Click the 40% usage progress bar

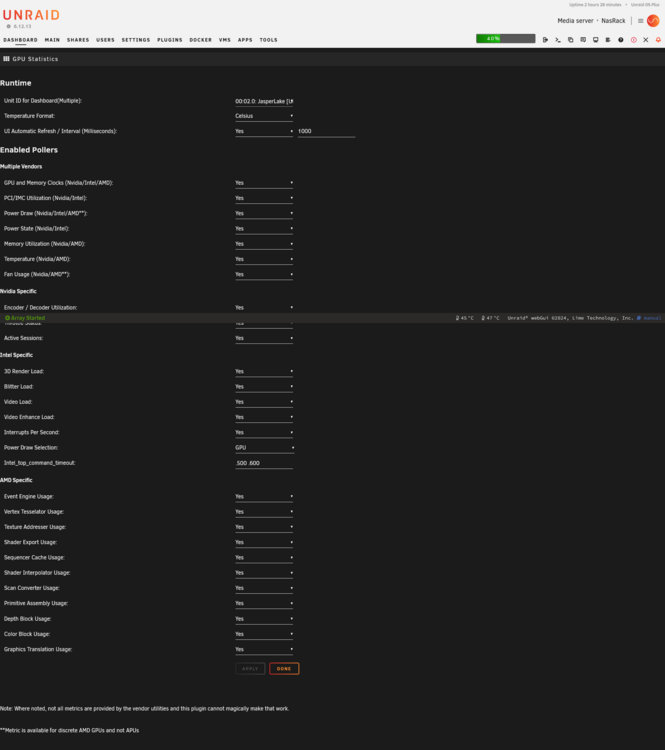tap(506, 39)
